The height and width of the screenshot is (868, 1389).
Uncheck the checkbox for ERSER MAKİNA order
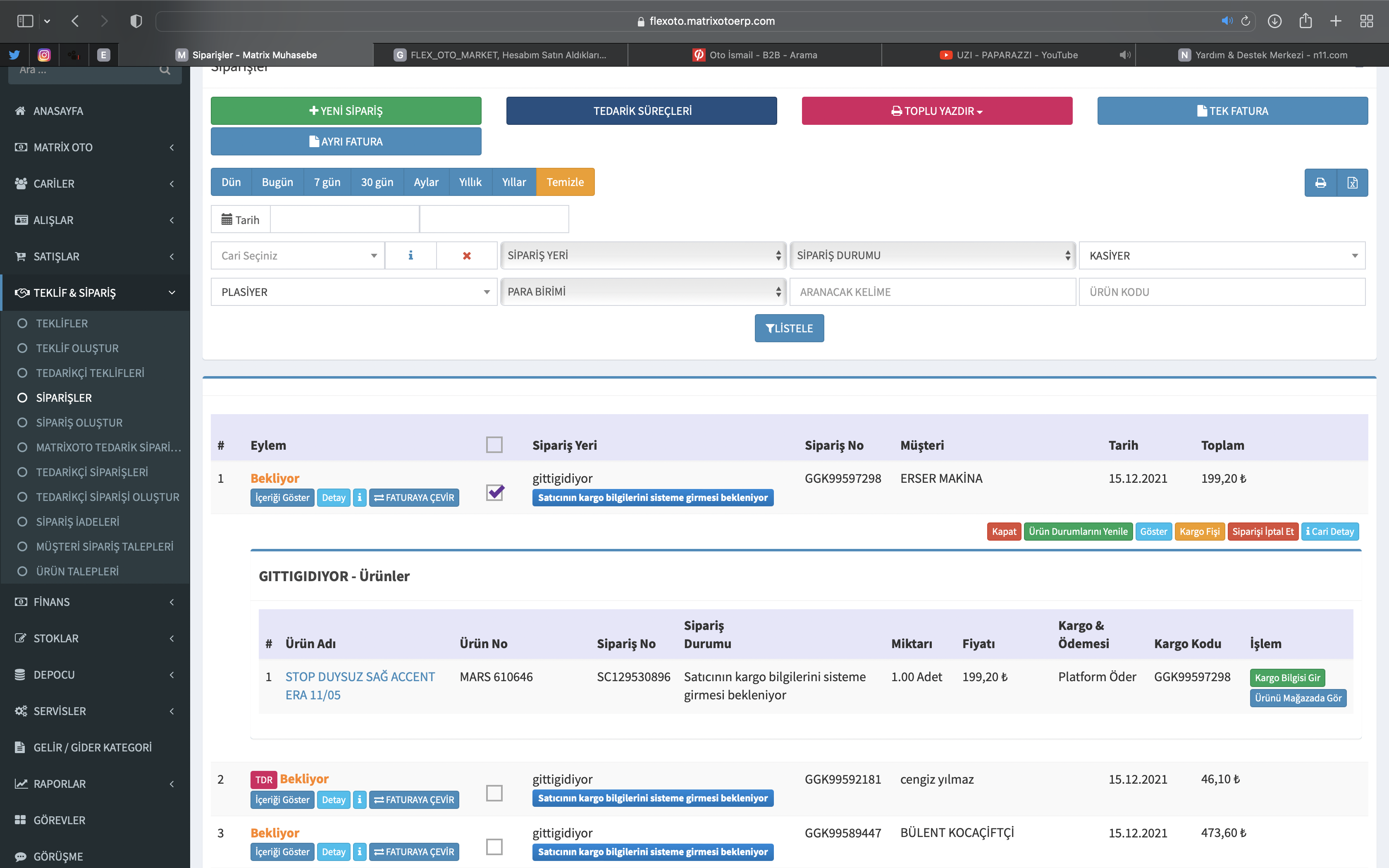[x=494, y=493]
